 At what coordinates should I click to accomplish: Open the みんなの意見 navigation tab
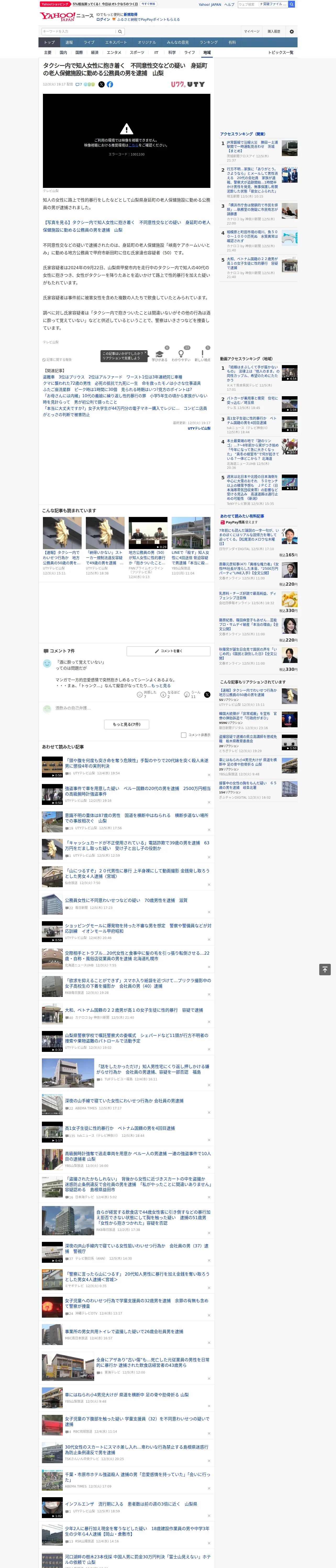[x=177, y=43]
